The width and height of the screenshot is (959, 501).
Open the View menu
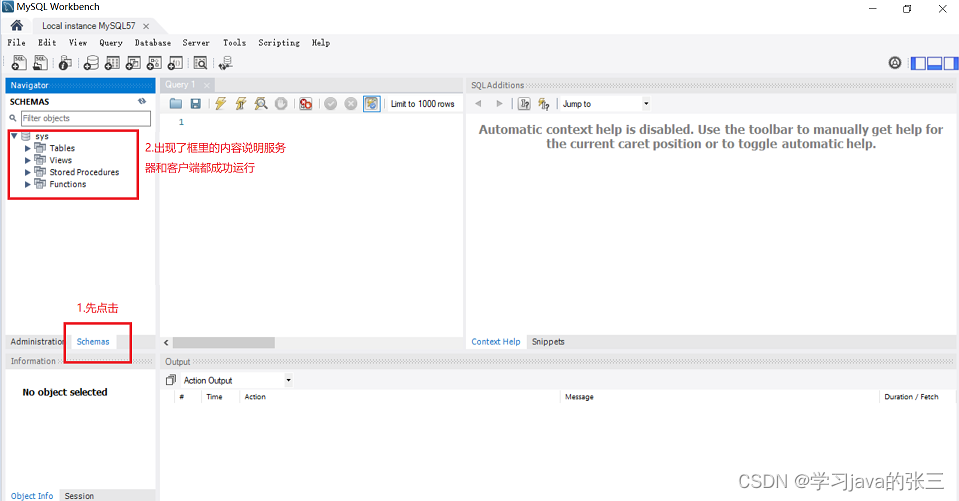click(x=78, y=43)
